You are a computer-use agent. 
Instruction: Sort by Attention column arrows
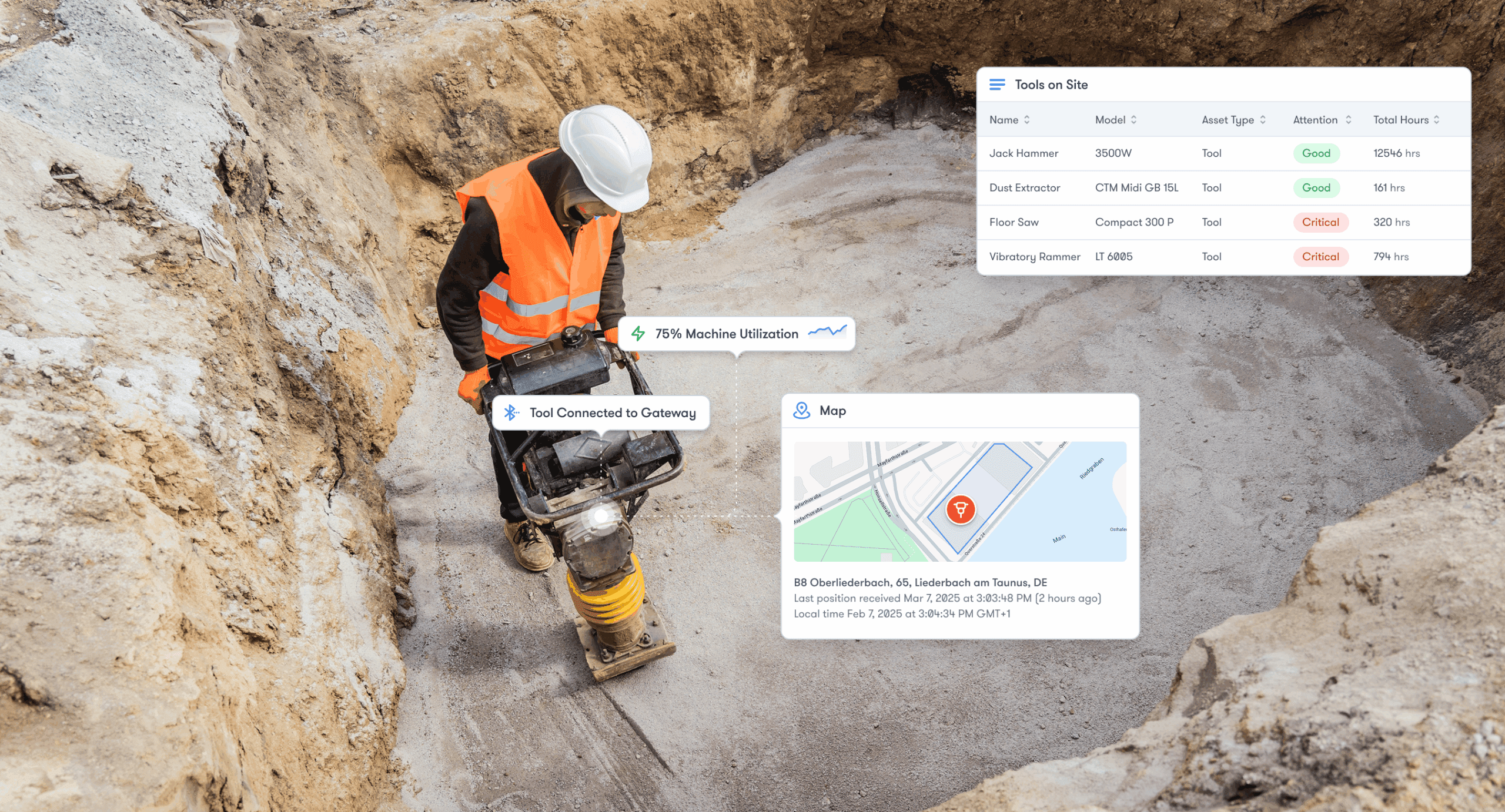click(x=1348, y=120)
